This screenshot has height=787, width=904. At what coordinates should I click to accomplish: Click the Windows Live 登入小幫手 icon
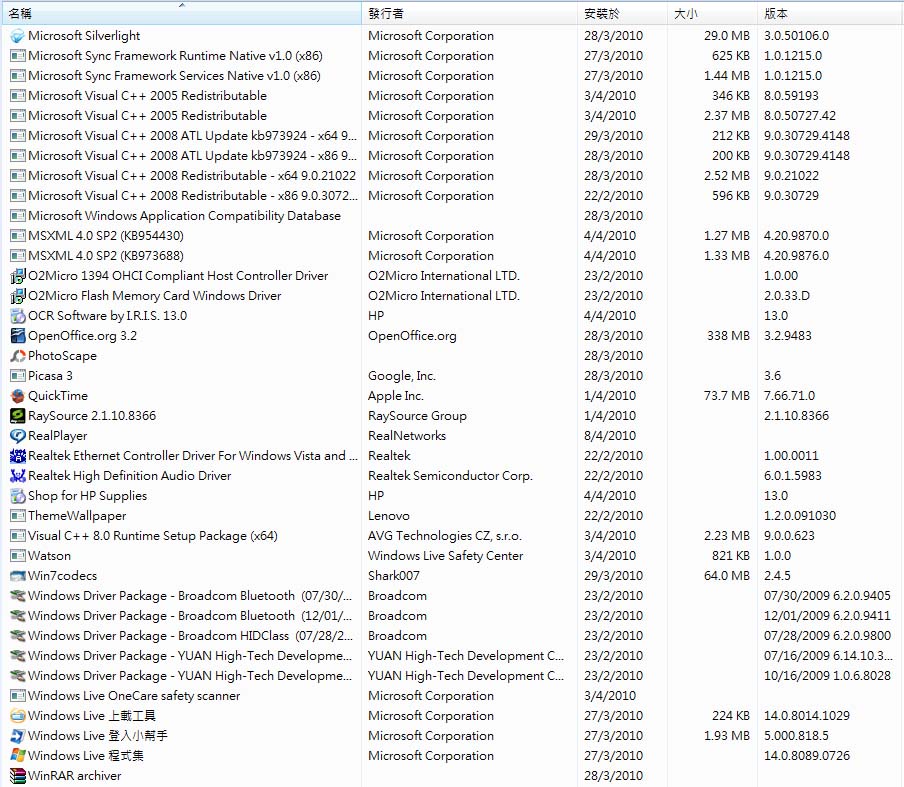(x=17, y=736)
